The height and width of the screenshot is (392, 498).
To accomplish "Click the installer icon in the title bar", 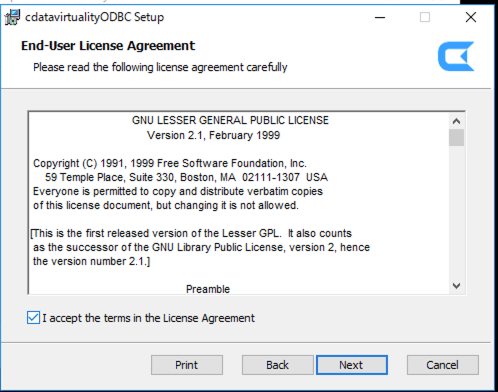I will coord(12,17).
